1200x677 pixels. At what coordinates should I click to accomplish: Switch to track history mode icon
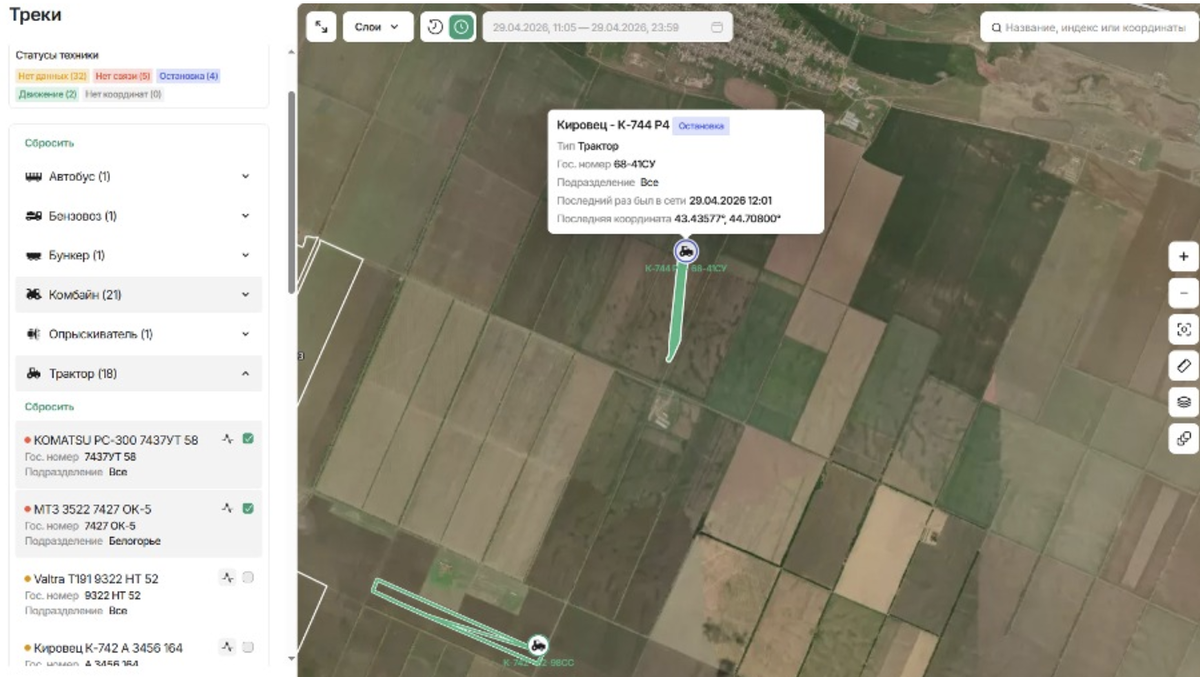(x=435, y=27)
